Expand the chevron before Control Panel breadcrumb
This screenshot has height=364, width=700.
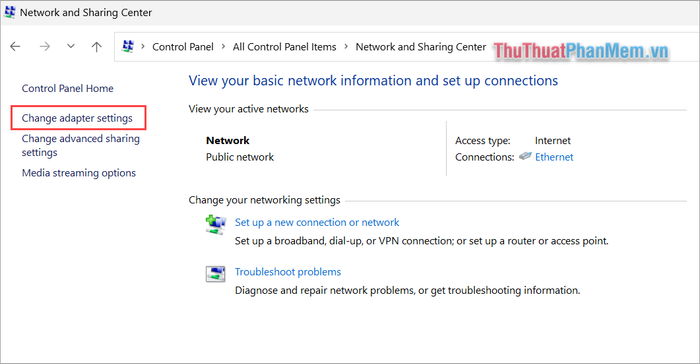point(143,46)
